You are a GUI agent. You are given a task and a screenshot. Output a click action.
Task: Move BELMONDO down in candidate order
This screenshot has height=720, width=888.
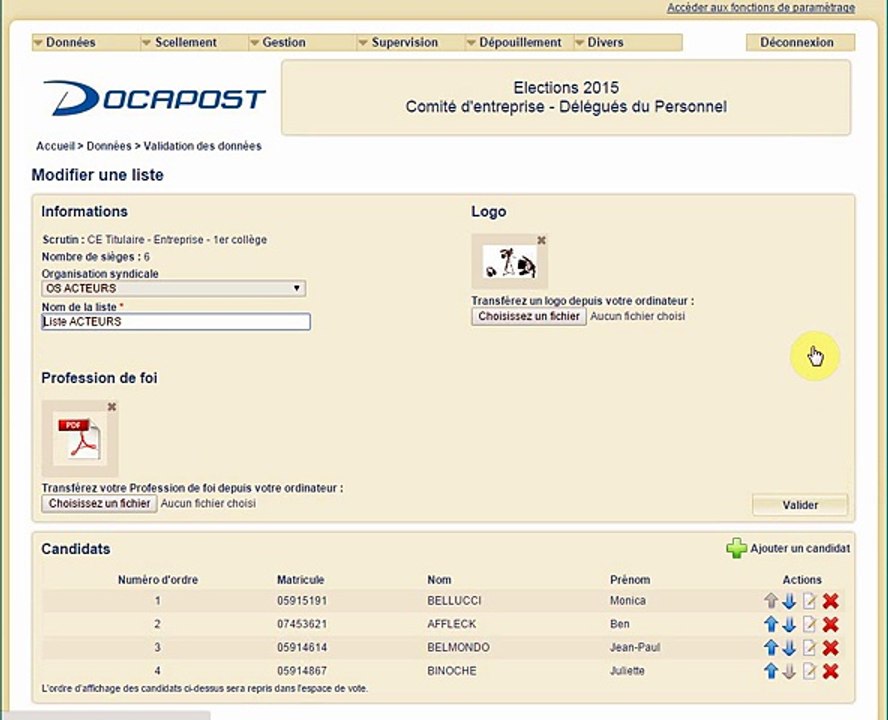pyautogui.click(x=789, y=647)
